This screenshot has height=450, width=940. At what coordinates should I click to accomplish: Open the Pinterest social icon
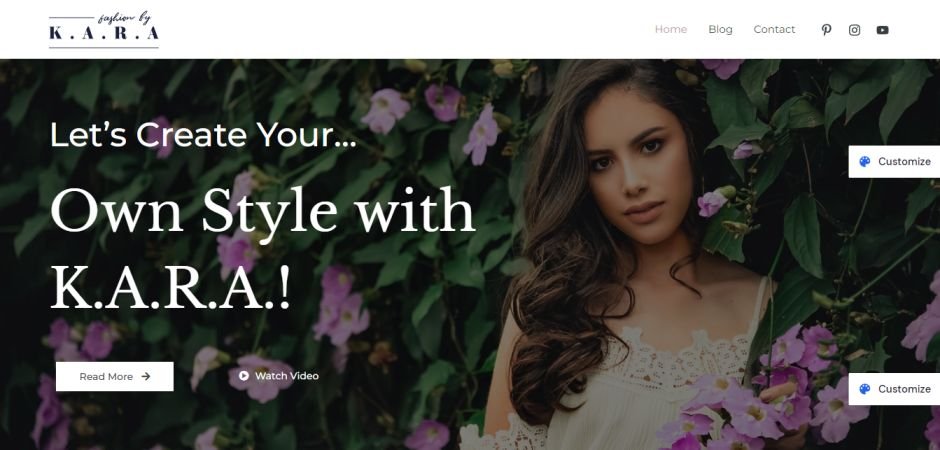click(x=826, y=29)
